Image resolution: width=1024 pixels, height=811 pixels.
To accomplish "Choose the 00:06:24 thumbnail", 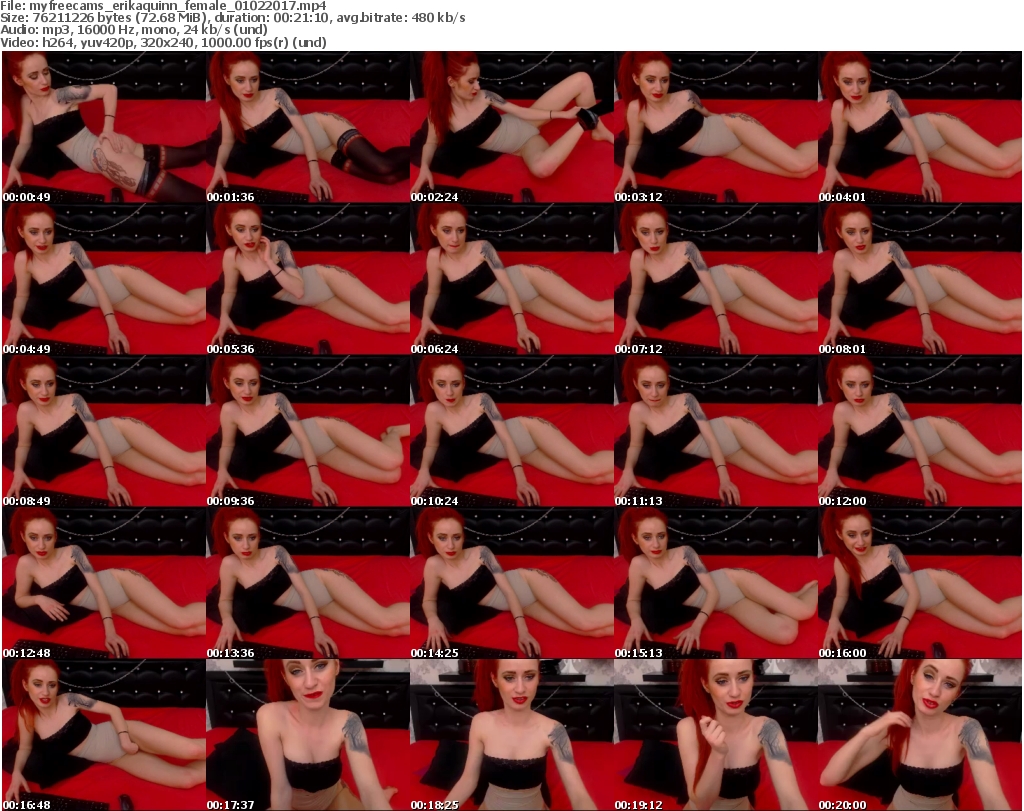I will point(511,279).
